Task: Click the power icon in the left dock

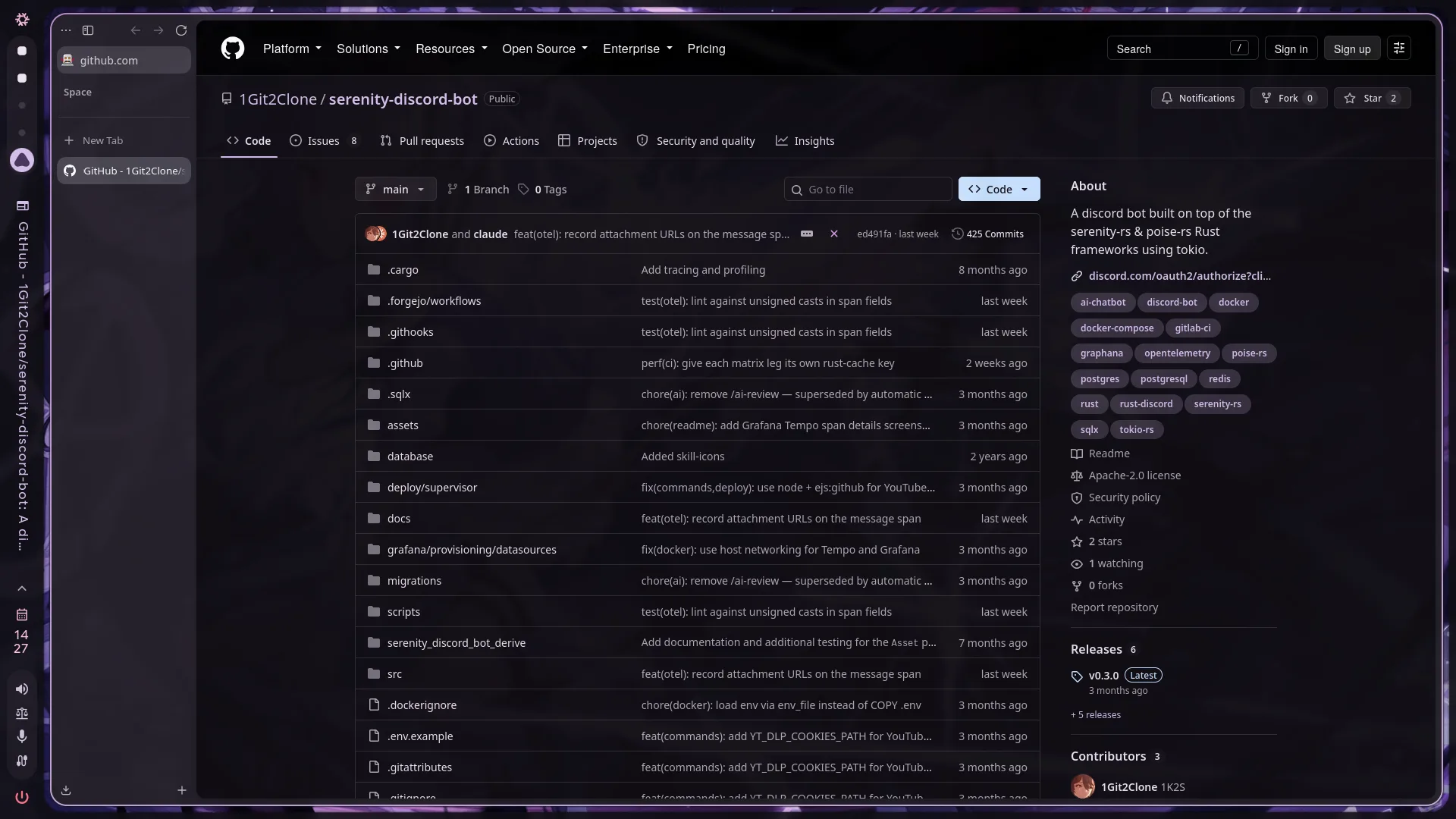Action: pyautogui.click(x=22, y=797)
